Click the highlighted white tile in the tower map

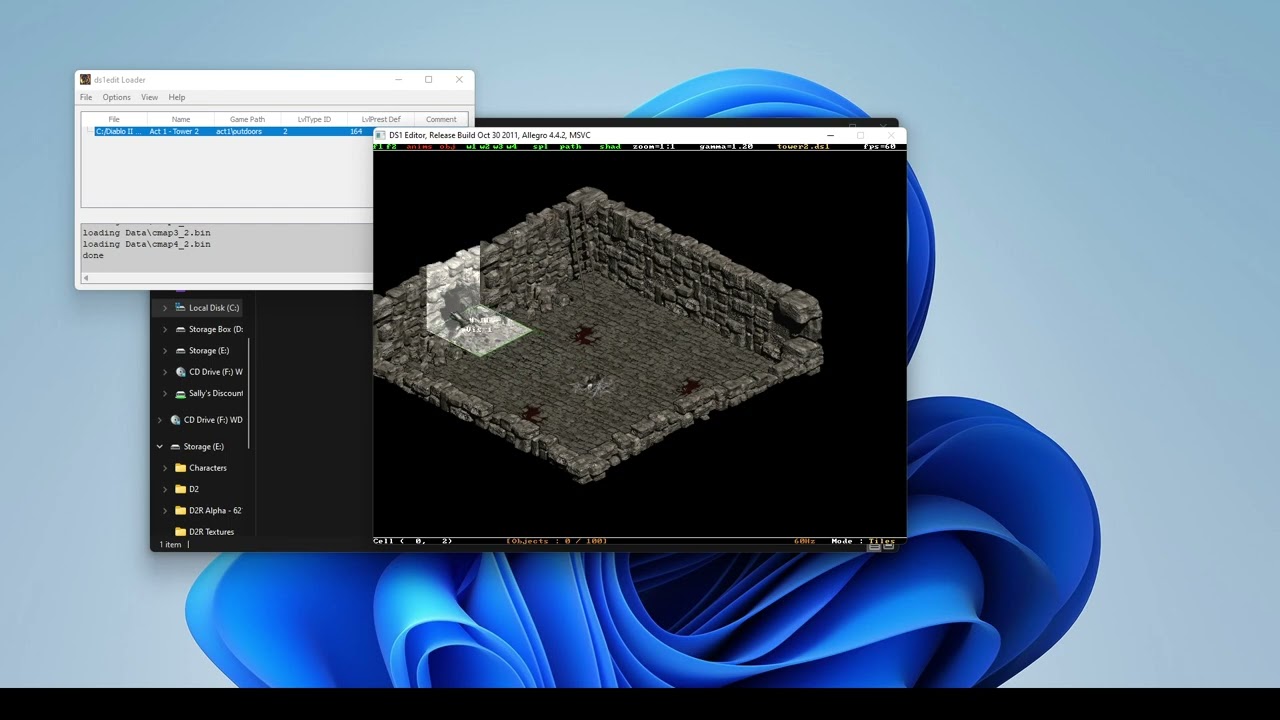[x=480, y=329]
